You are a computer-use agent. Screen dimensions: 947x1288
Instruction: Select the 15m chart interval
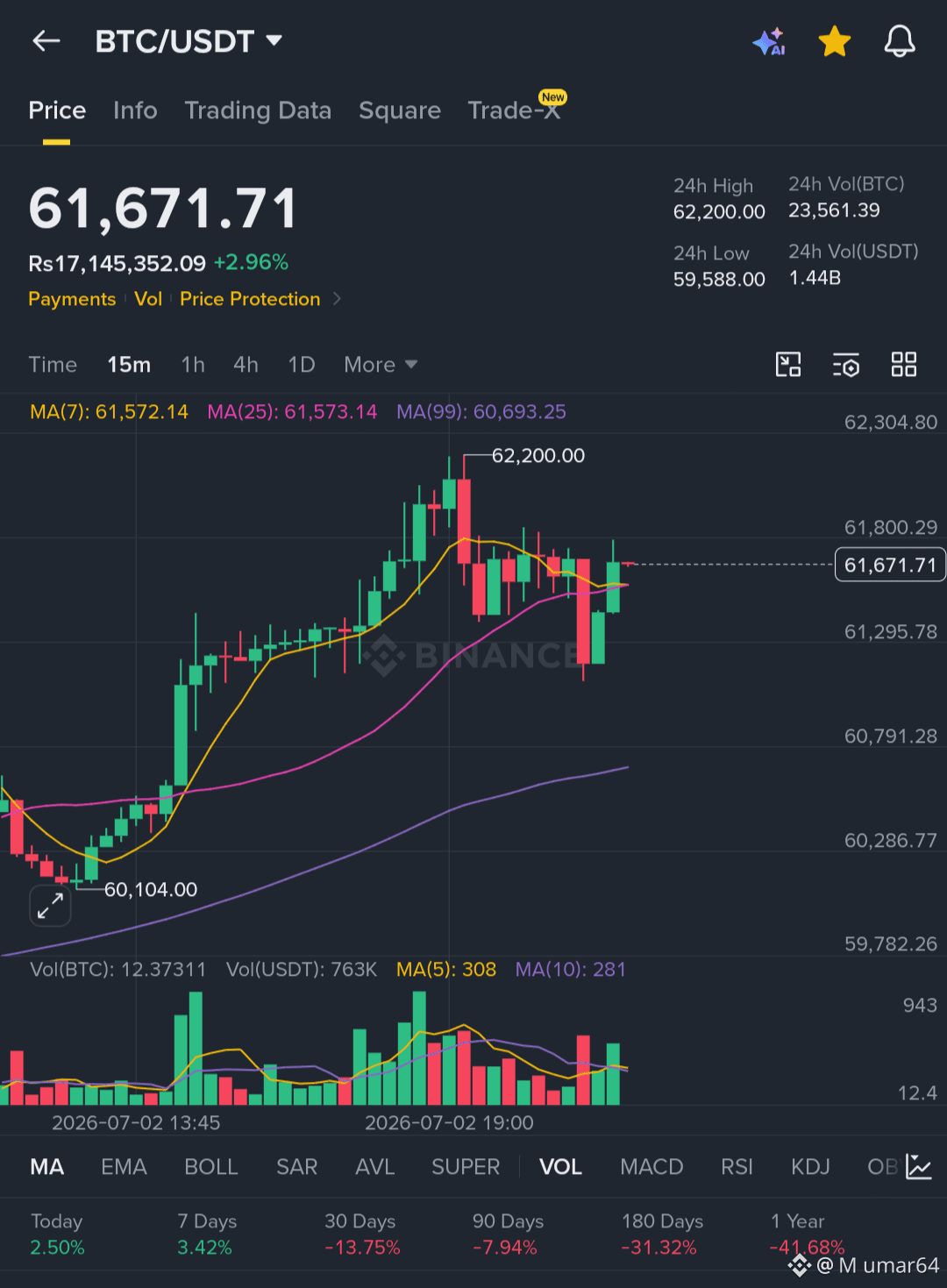click(129, 365)
